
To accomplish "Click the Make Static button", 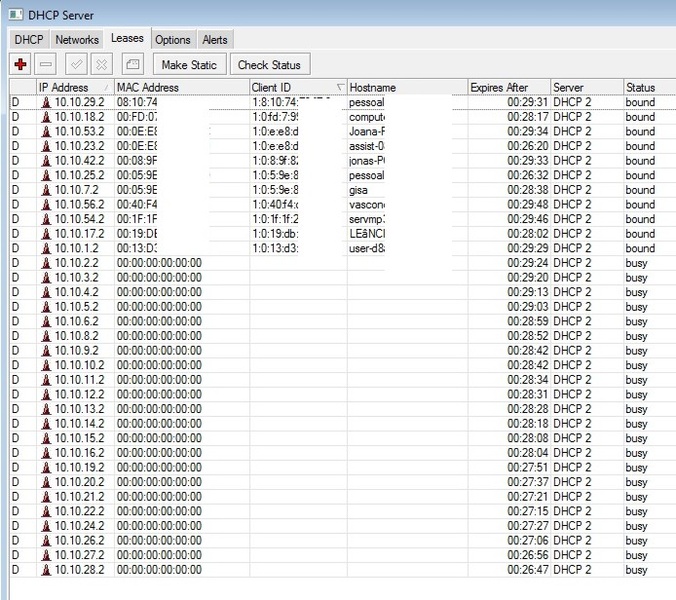I will point(189,65).
